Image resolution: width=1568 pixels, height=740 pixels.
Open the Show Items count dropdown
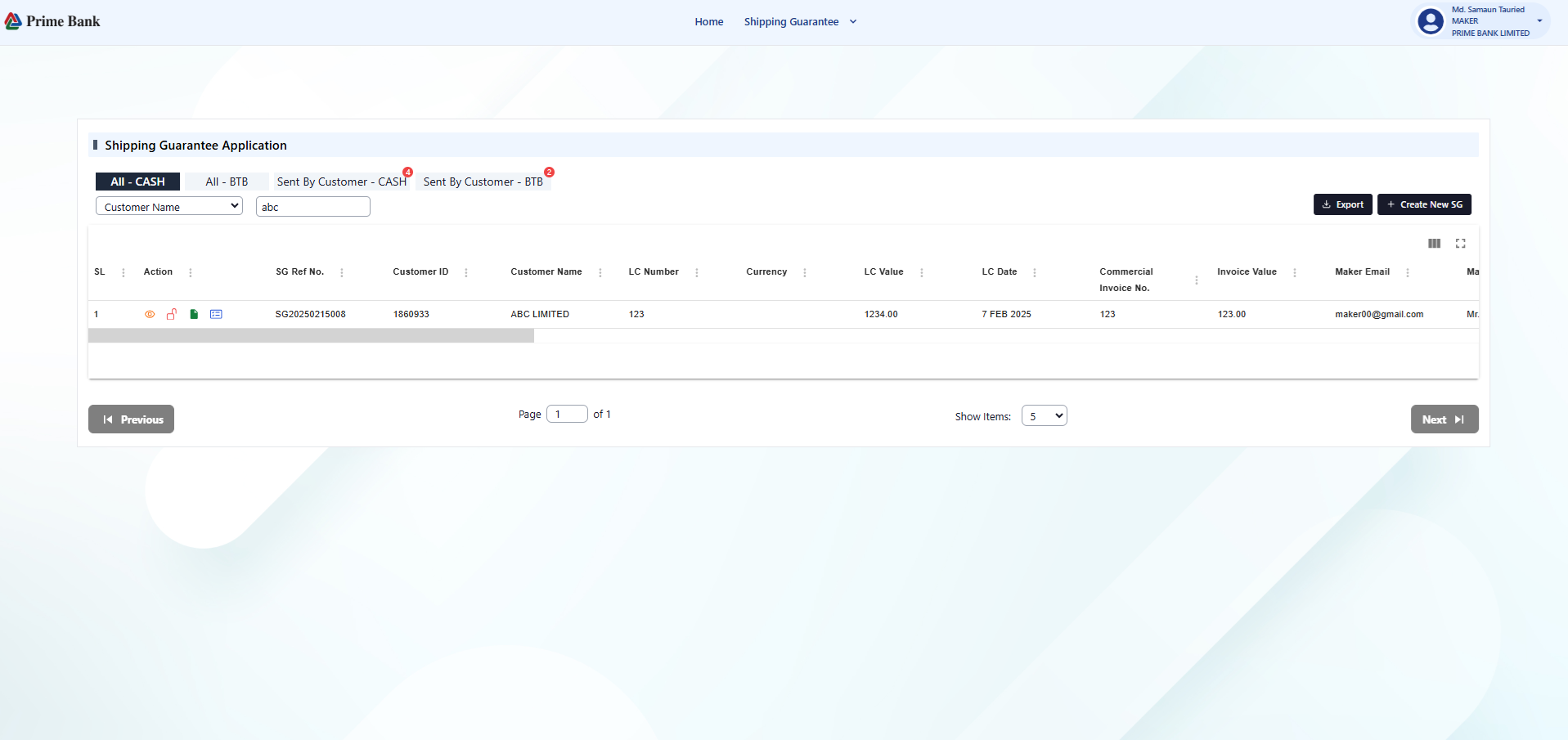[x=1045, y=415]
